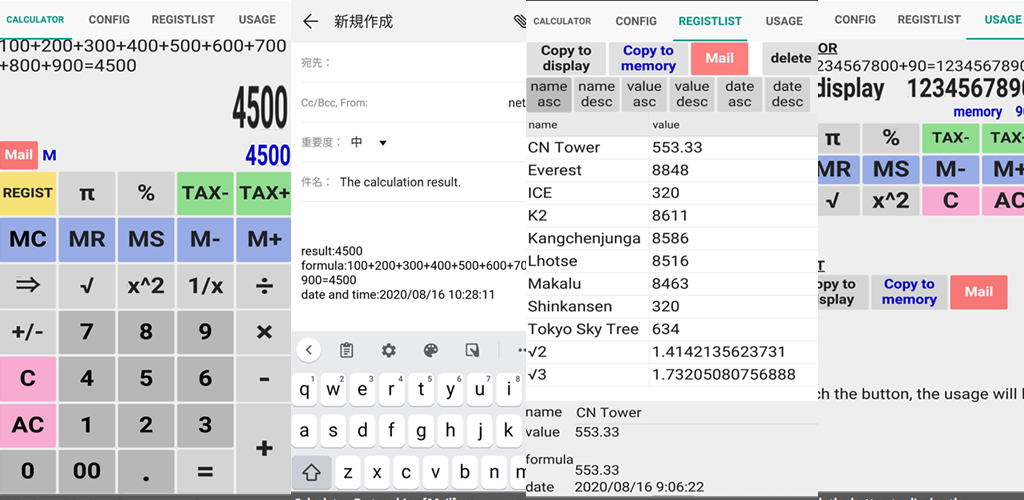Tap the paperclip attachment icon in mail compose
The image size is (1024, 500).
click(x=520, y=21)
